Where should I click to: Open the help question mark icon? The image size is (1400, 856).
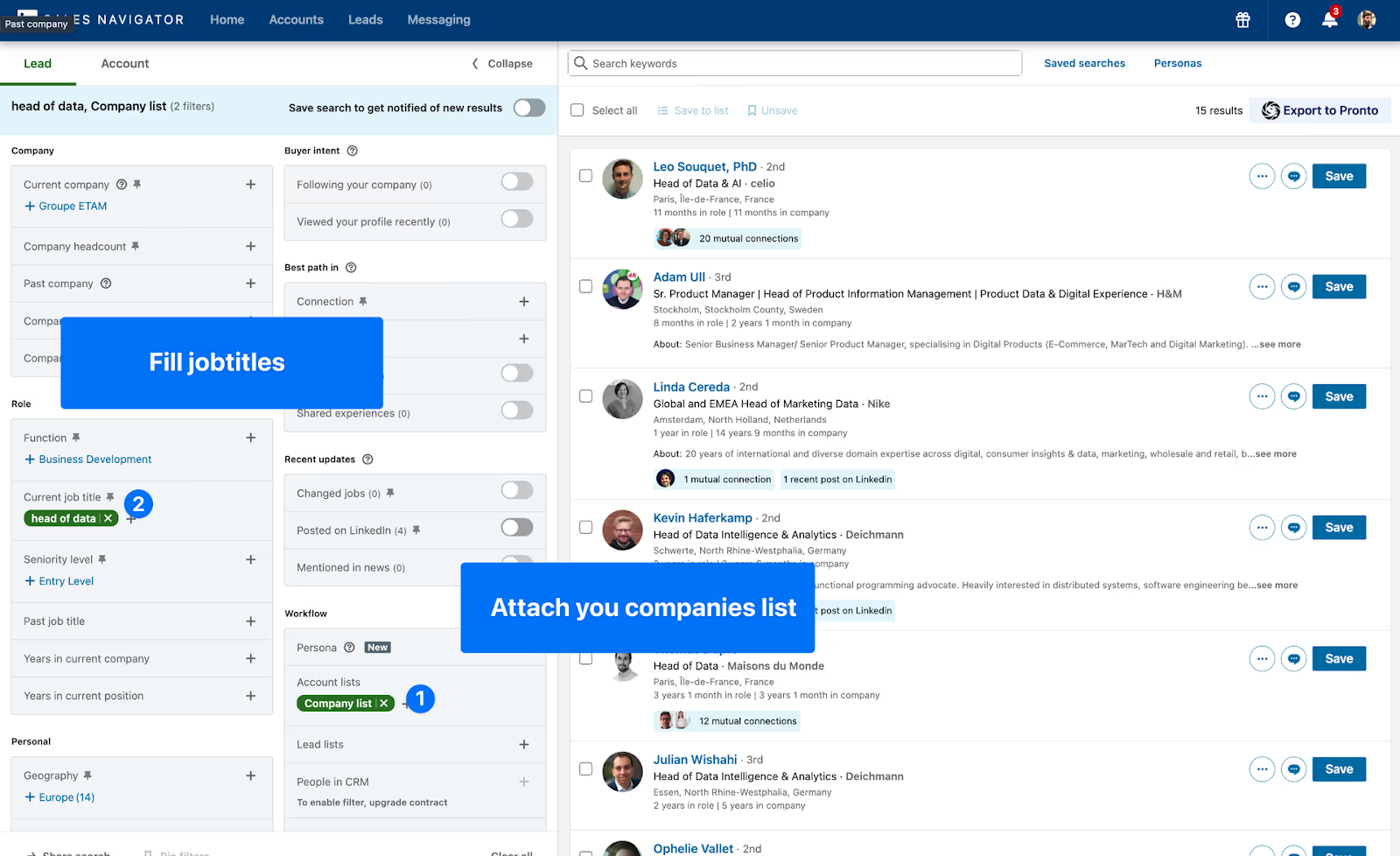click(x=1292, y=20)
